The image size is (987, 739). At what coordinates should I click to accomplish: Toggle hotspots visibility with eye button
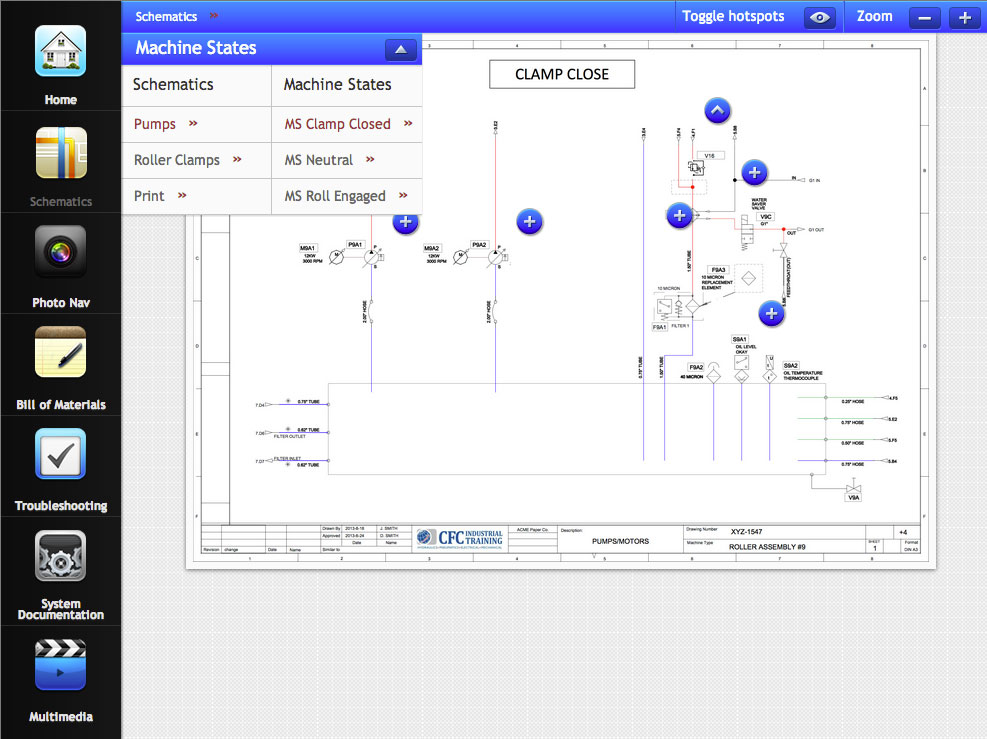point(820,17)
